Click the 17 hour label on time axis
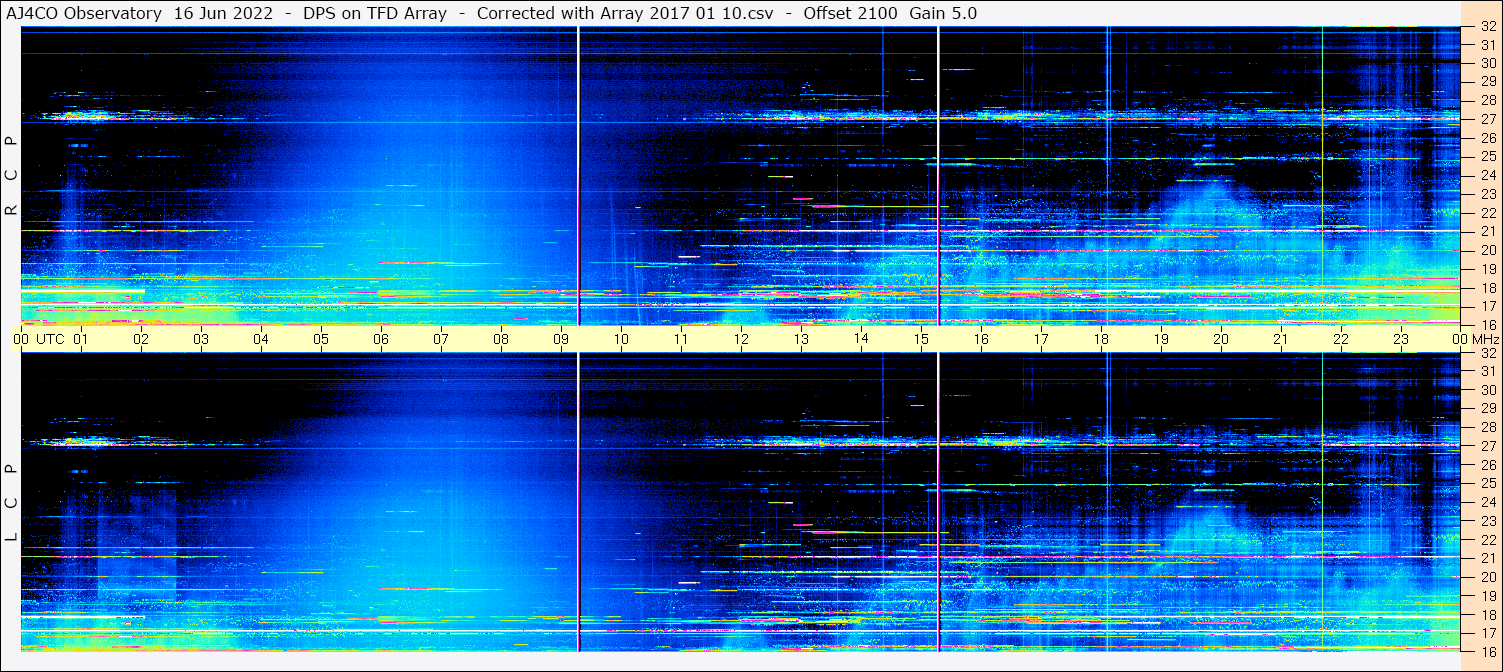The width and height of the screenshot is (1503, 672). tap(1041, 339)
